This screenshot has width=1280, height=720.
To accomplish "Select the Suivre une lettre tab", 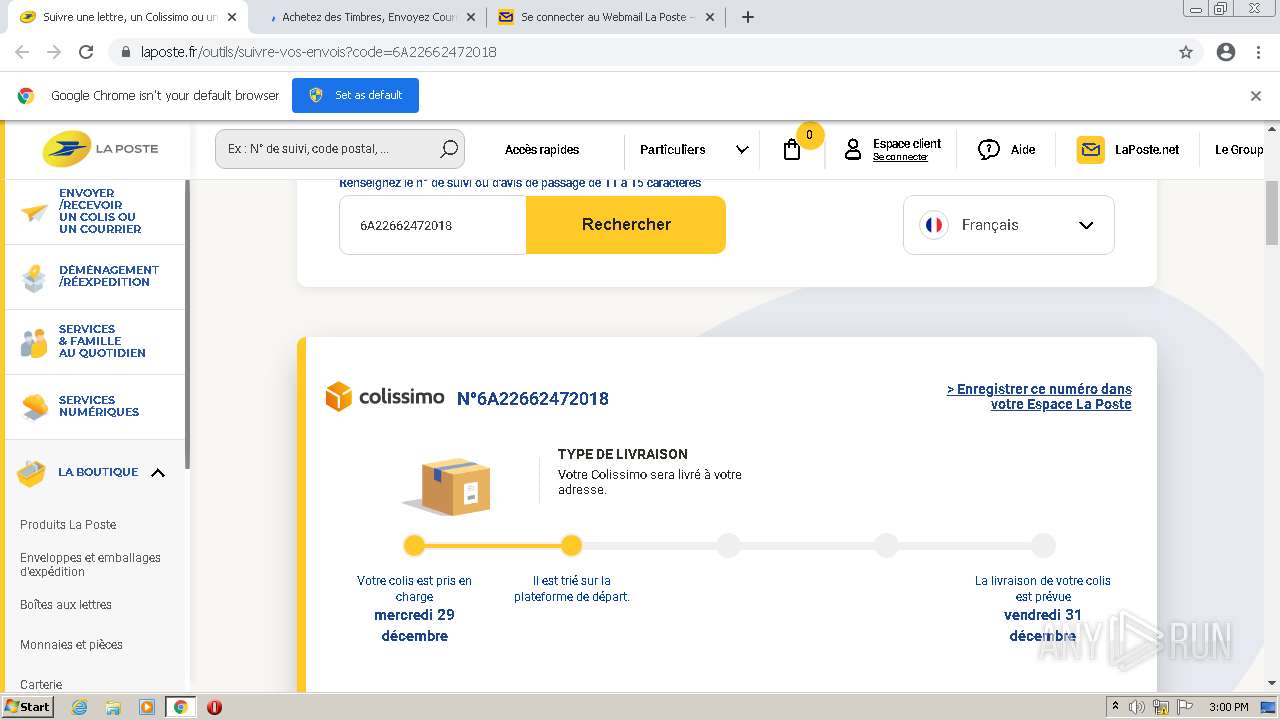I will click(128, 17).
